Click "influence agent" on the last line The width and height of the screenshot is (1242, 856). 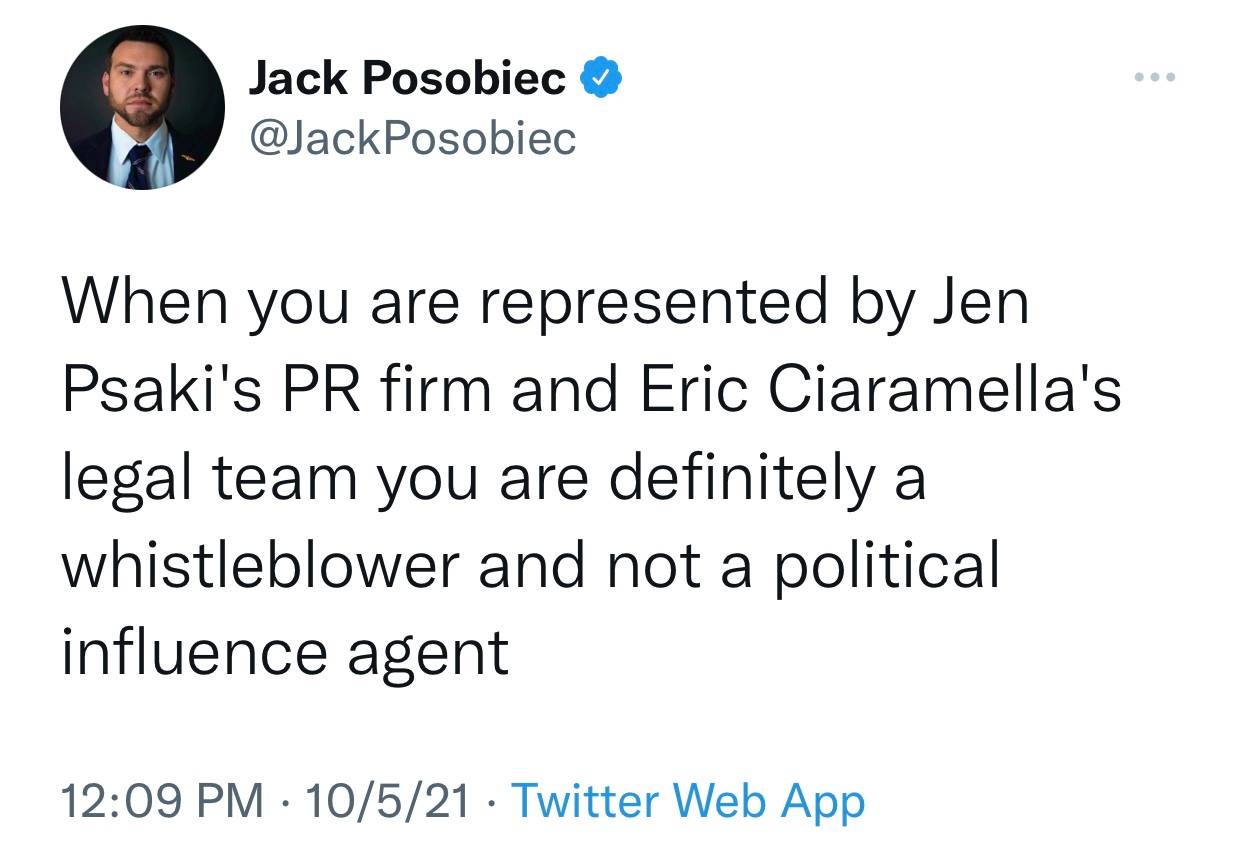[285, 652]
